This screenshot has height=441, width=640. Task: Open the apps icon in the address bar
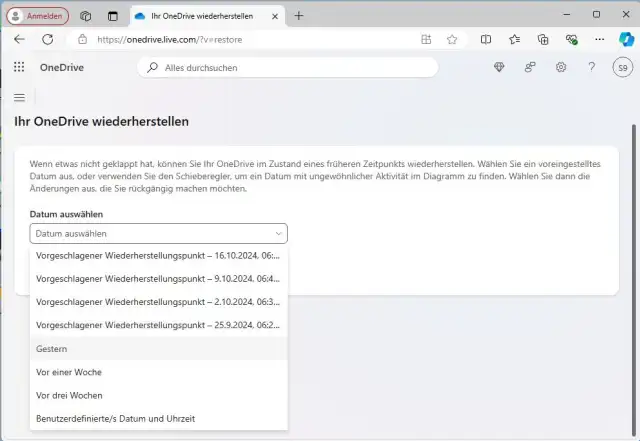[426, 40]
